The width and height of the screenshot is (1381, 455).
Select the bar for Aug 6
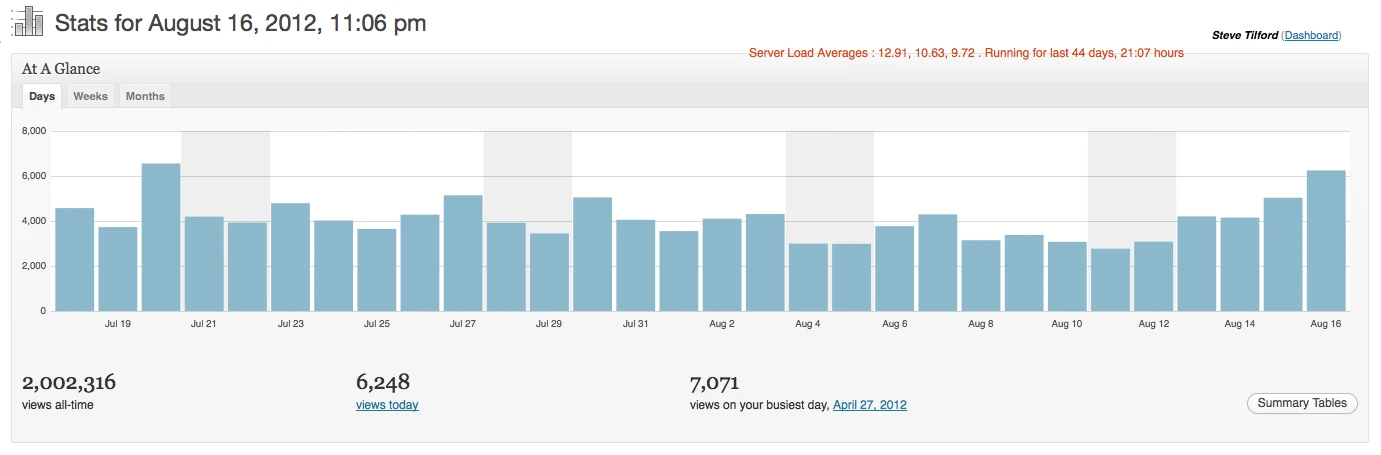coord(894,268)
